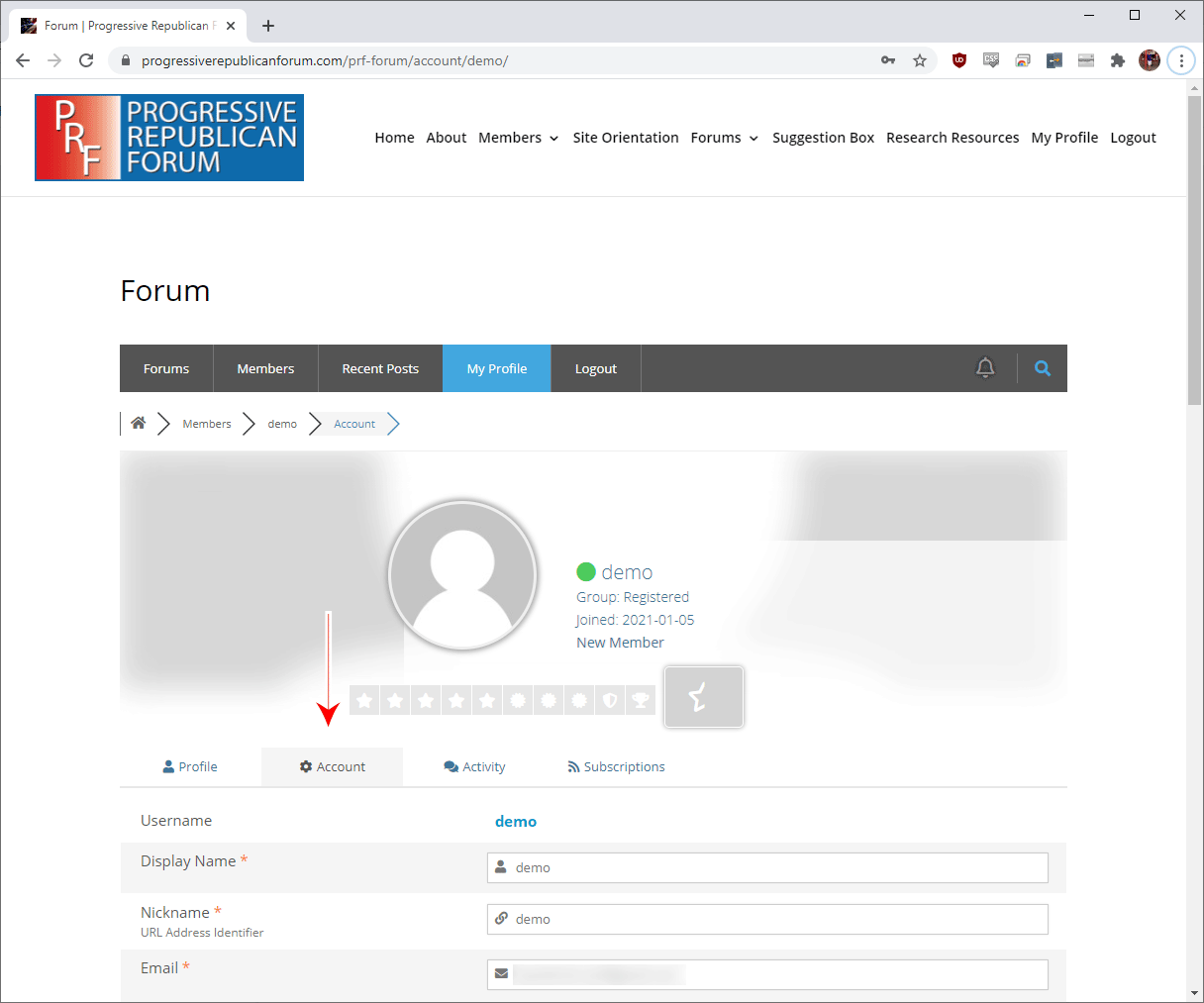The width and height of the screenshot is (1204, 1003).
Task: Bookmark this page with star icon
Action: [920, 60]
